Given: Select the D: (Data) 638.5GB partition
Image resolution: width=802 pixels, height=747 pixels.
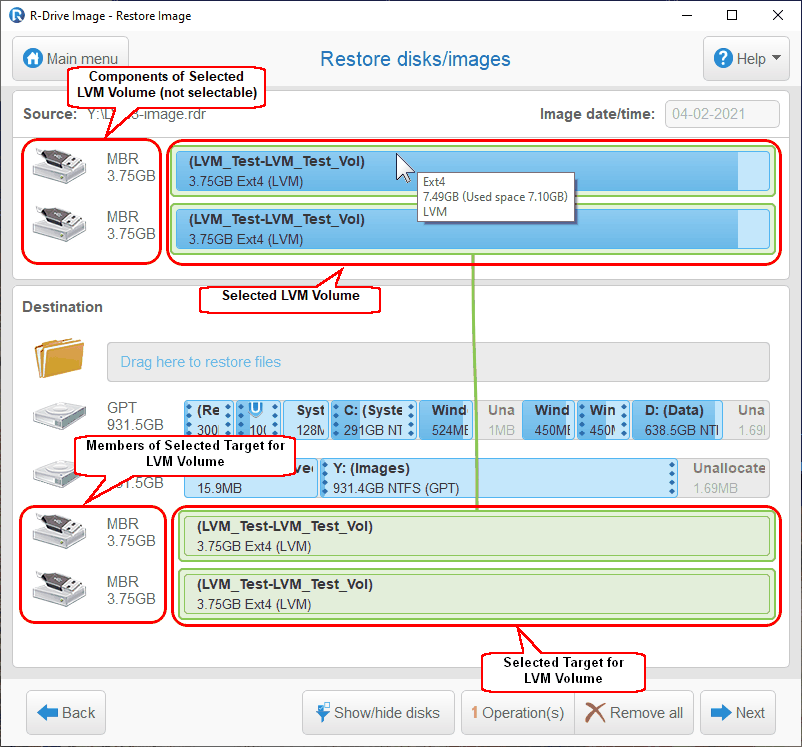Looking at the screenshot, I should [677, 420].
